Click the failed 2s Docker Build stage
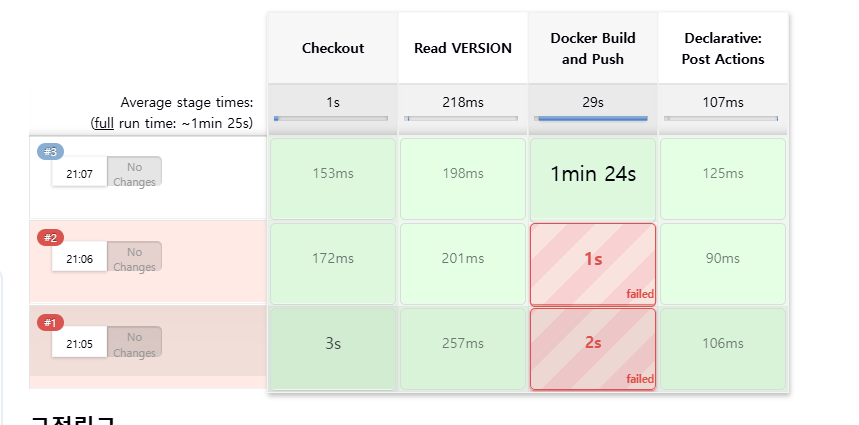Image resolution: width=859 pixels, height=425 pixels. [593, 349]
